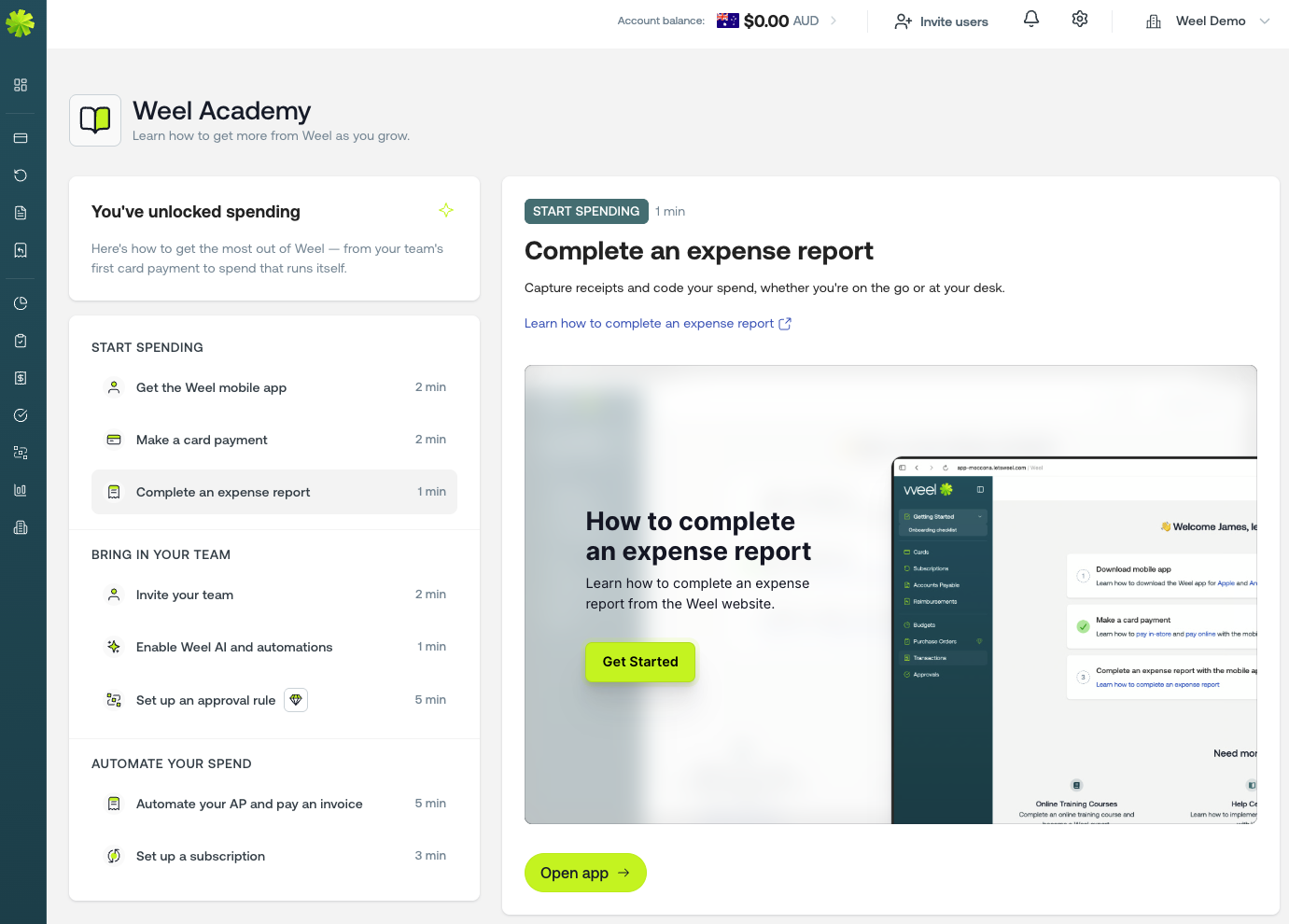The width and height of the screenshot is (1289, 924).
Task: Select the Make a card payment lesson
Action: point(274,440)
